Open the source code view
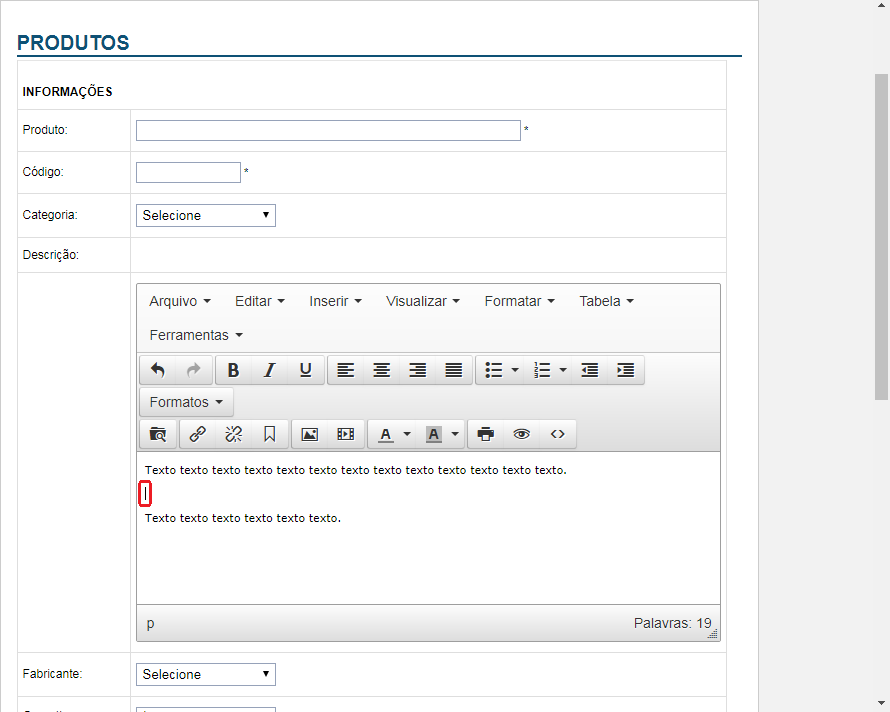Viewport: 890px width, 712px height. (558, 434)
